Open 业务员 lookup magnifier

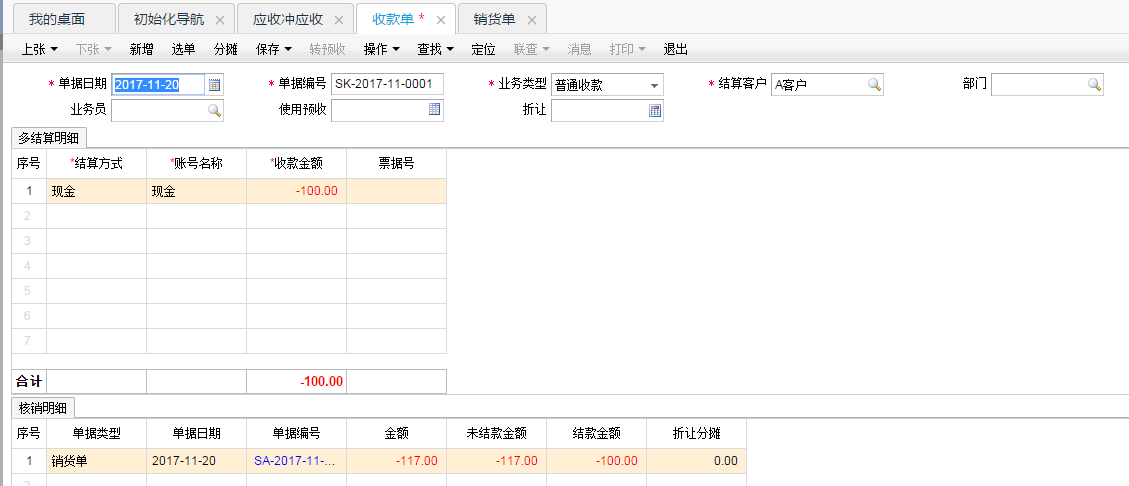tap(214, 110)
